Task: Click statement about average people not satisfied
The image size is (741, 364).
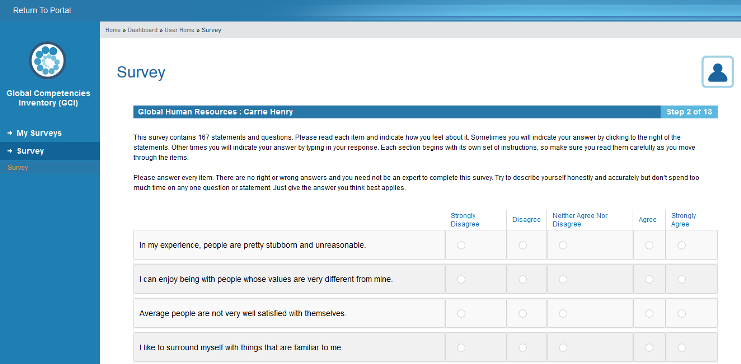Action: (243, 313)
